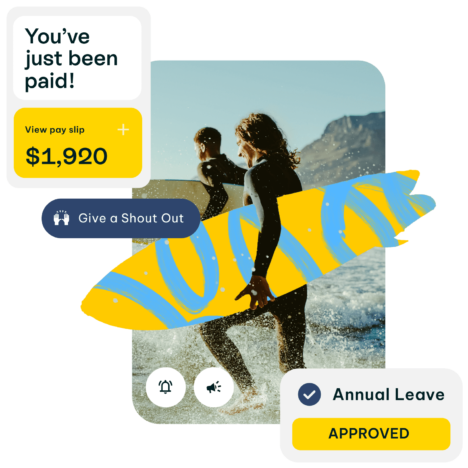468x468 pixels.
Task: Open the View pay slip link
Action: click(x=55, y=130)
